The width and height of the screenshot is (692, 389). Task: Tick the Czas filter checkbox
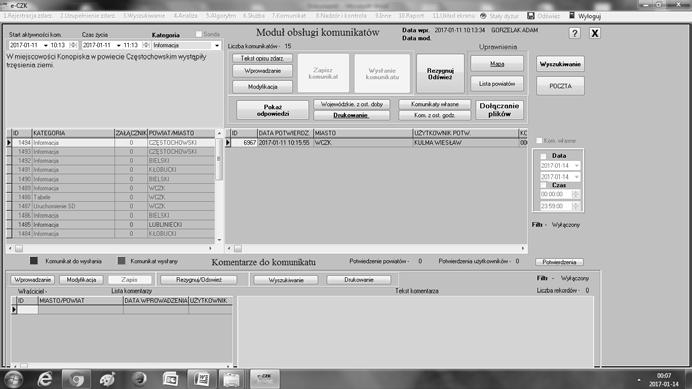(543, 185)
